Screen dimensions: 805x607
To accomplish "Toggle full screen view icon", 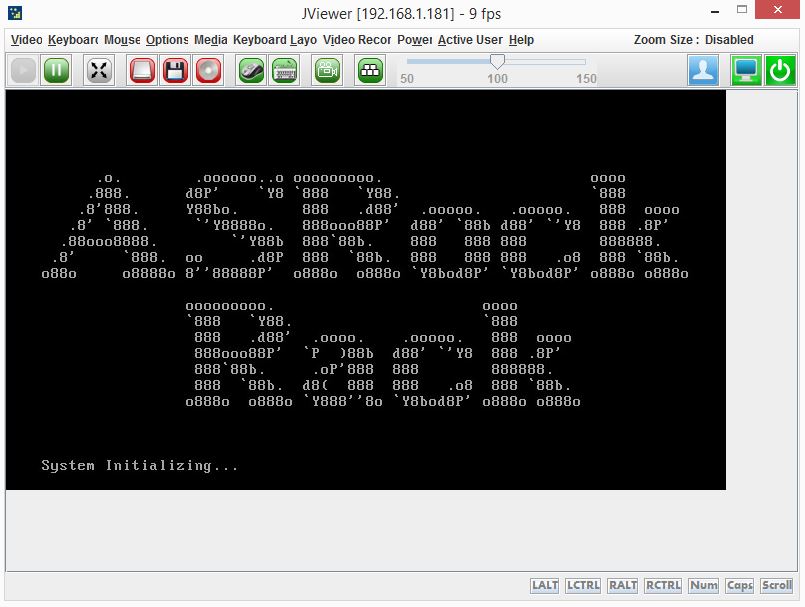I will tap(99, 71).
